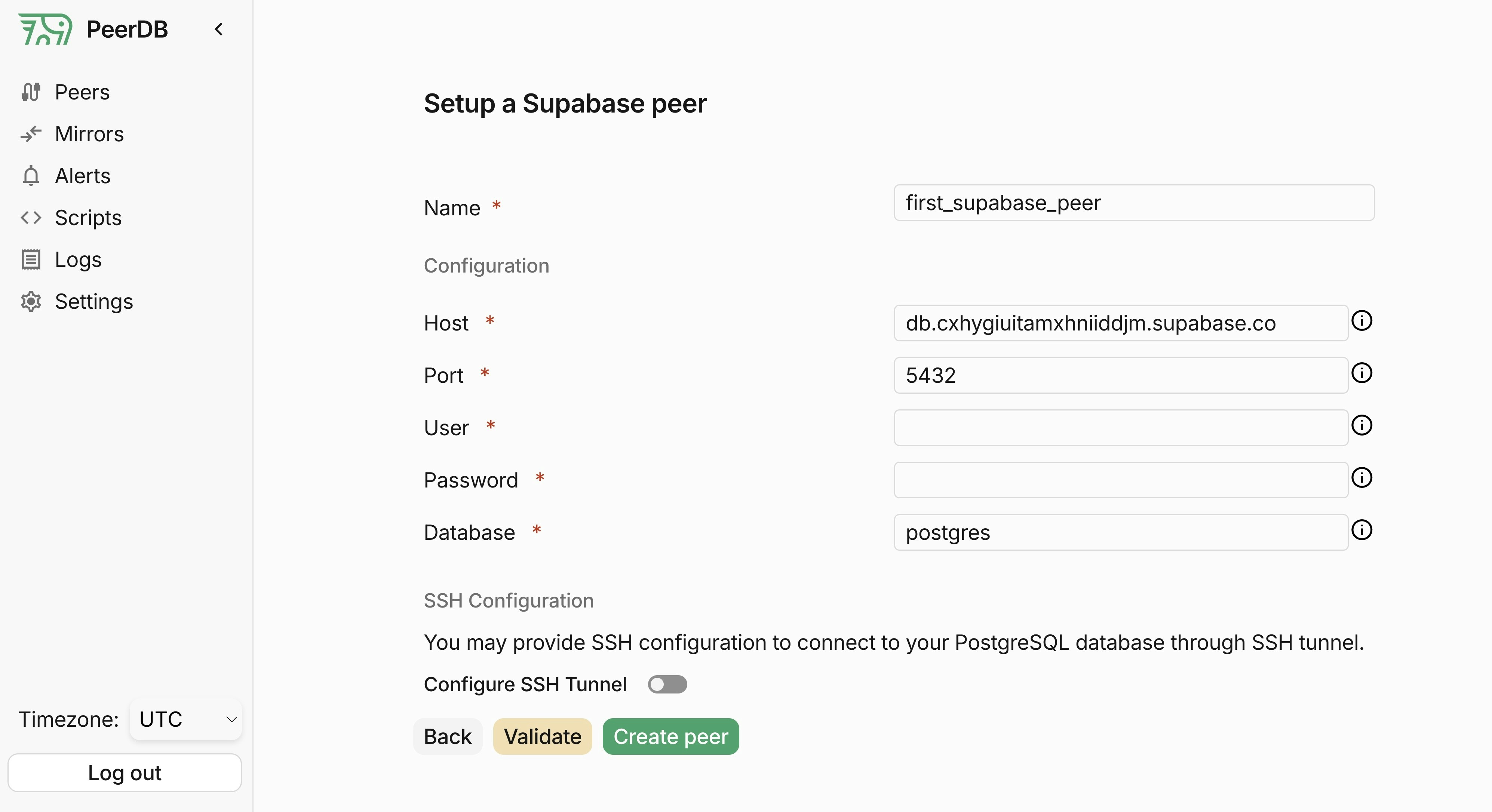Image resolution: width=1492 pixels, height=812 pixels.
Task: Click the Scripts code brackets icon
Action: [31, 218]
